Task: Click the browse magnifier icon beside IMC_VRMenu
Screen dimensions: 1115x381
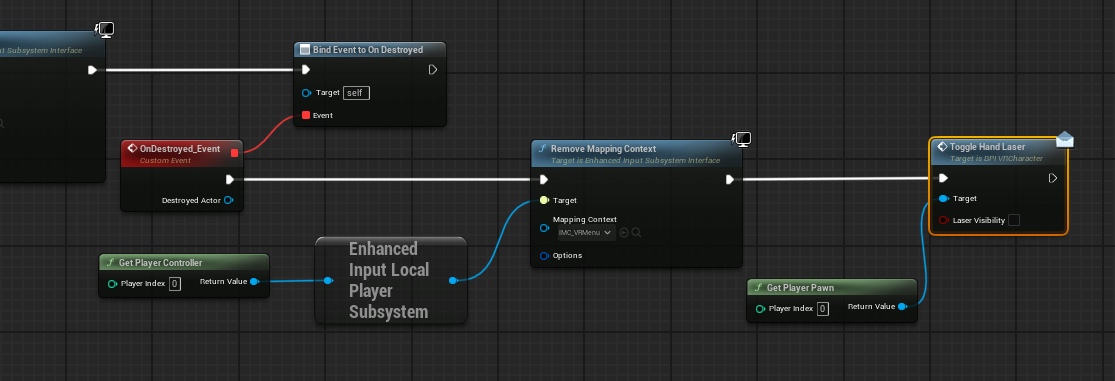Action: [636, 232]
